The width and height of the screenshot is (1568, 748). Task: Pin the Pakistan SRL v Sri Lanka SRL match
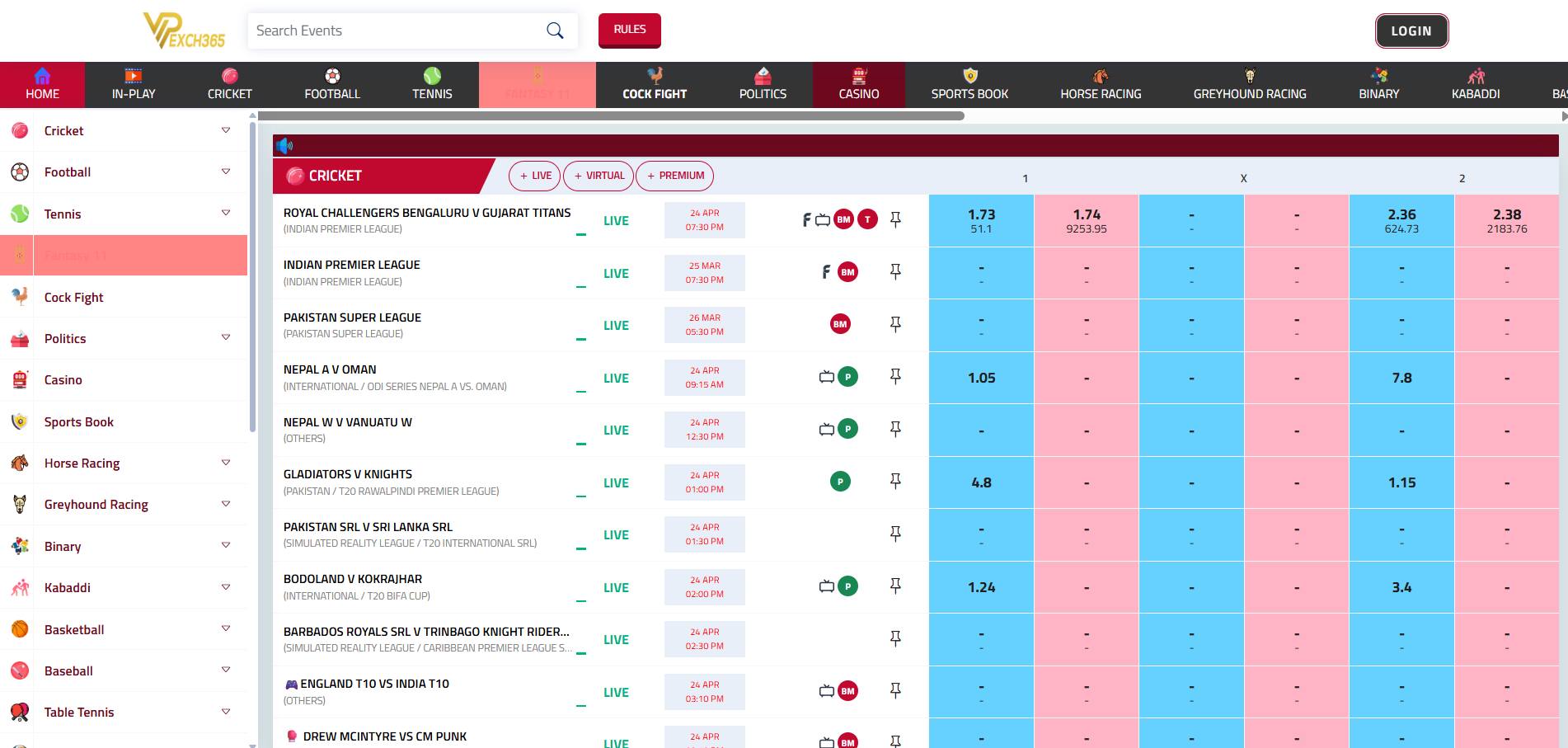click(x=895, y=534)
